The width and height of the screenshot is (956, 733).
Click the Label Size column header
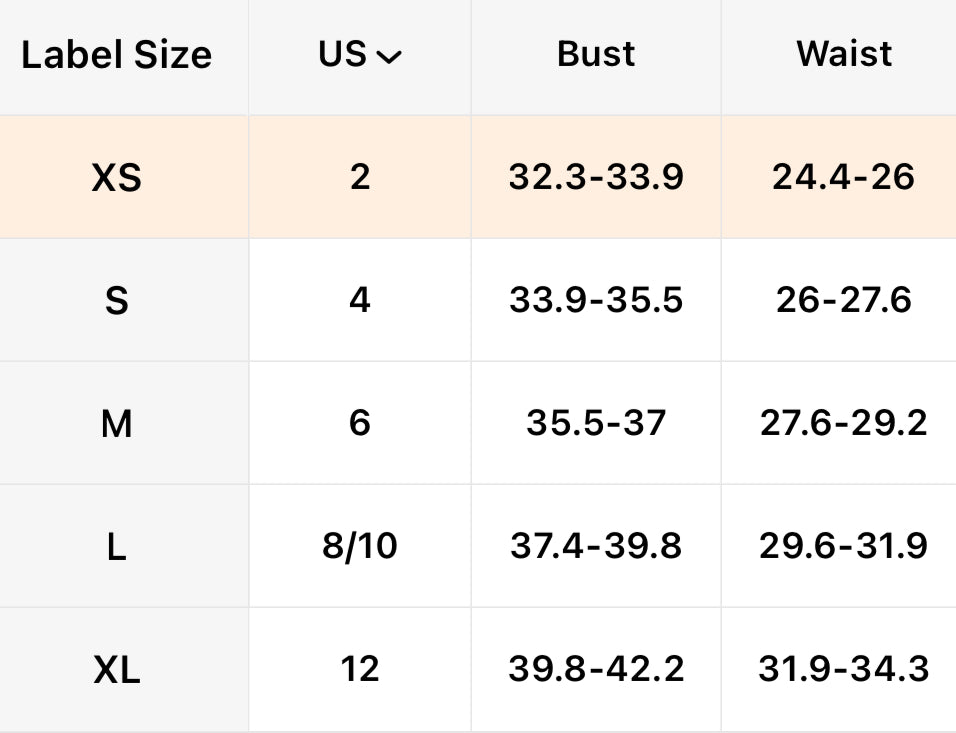117,55
